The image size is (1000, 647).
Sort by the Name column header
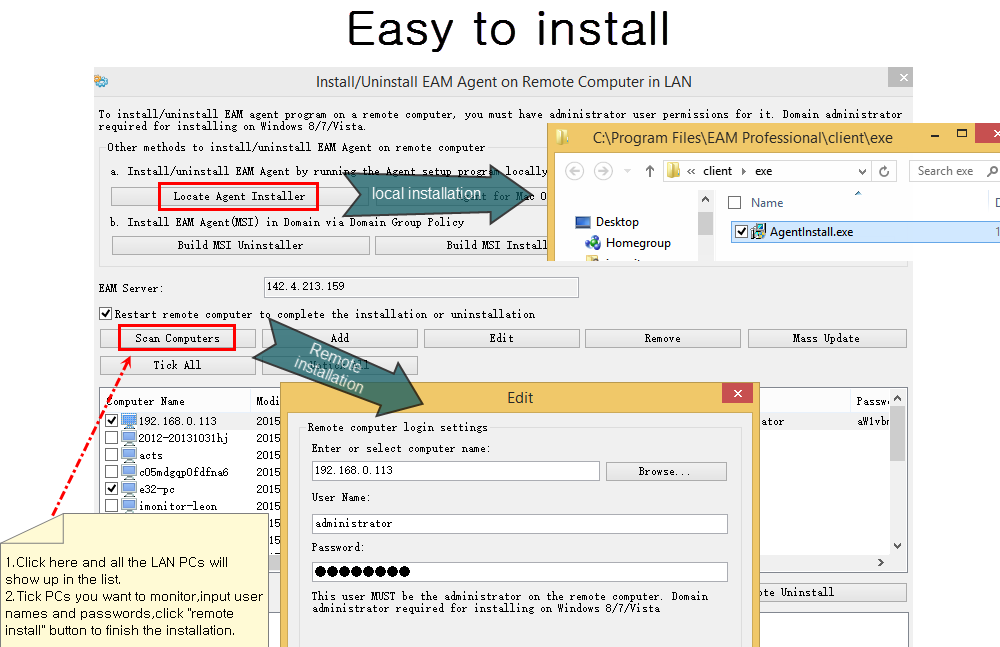767,203
